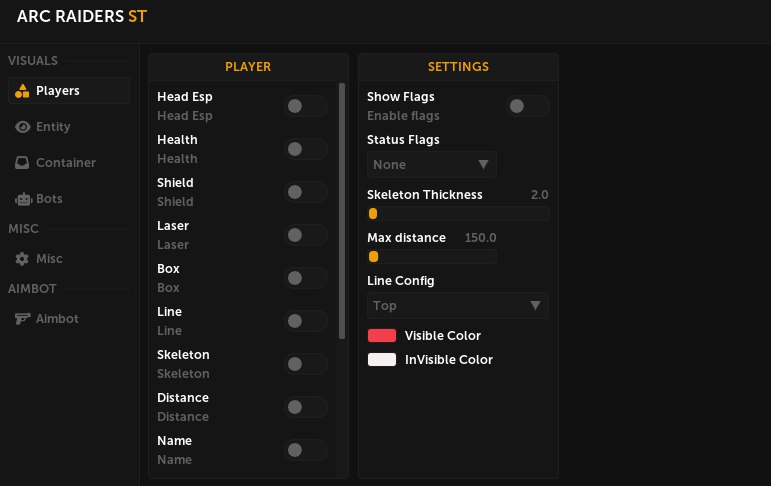
Task: Open the Status Flags dropdown
Action: tap(431, 164)
